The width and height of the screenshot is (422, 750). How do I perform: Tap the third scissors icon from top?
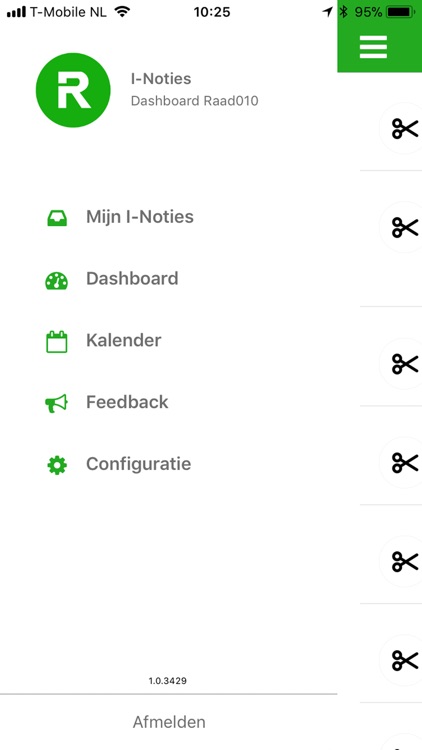click(x=405, y=364)
